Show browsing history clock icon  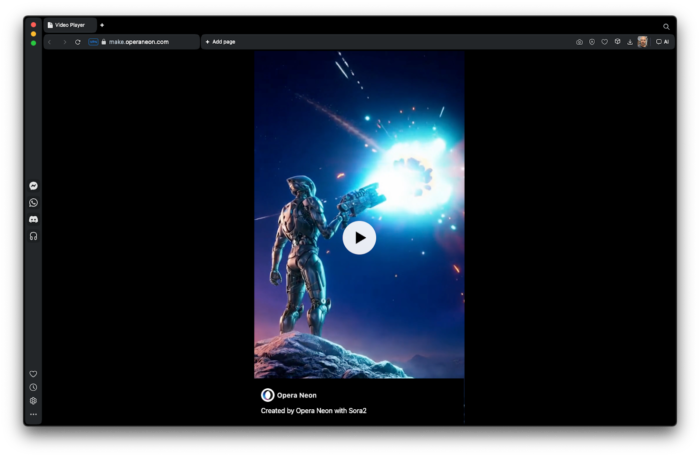click(x=33, y=387)
